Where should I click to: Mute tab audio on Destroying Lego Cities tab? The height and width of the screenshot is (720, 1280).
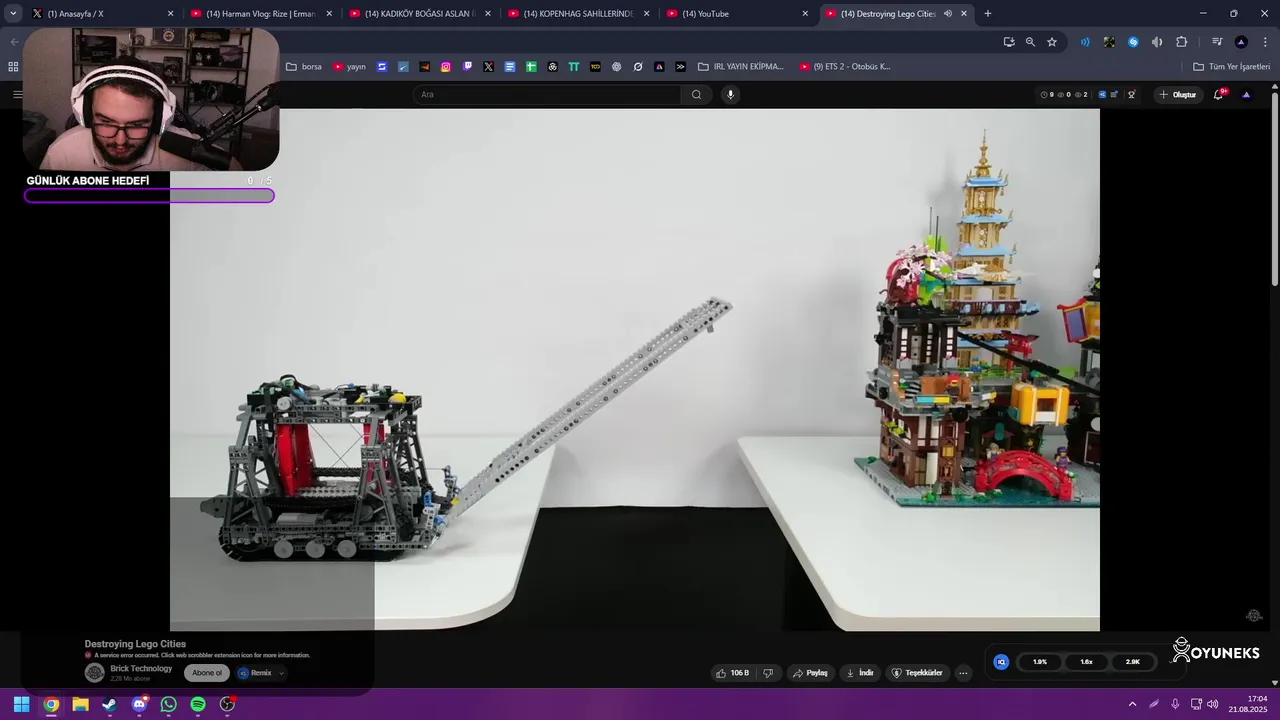(x=947, y=14)
